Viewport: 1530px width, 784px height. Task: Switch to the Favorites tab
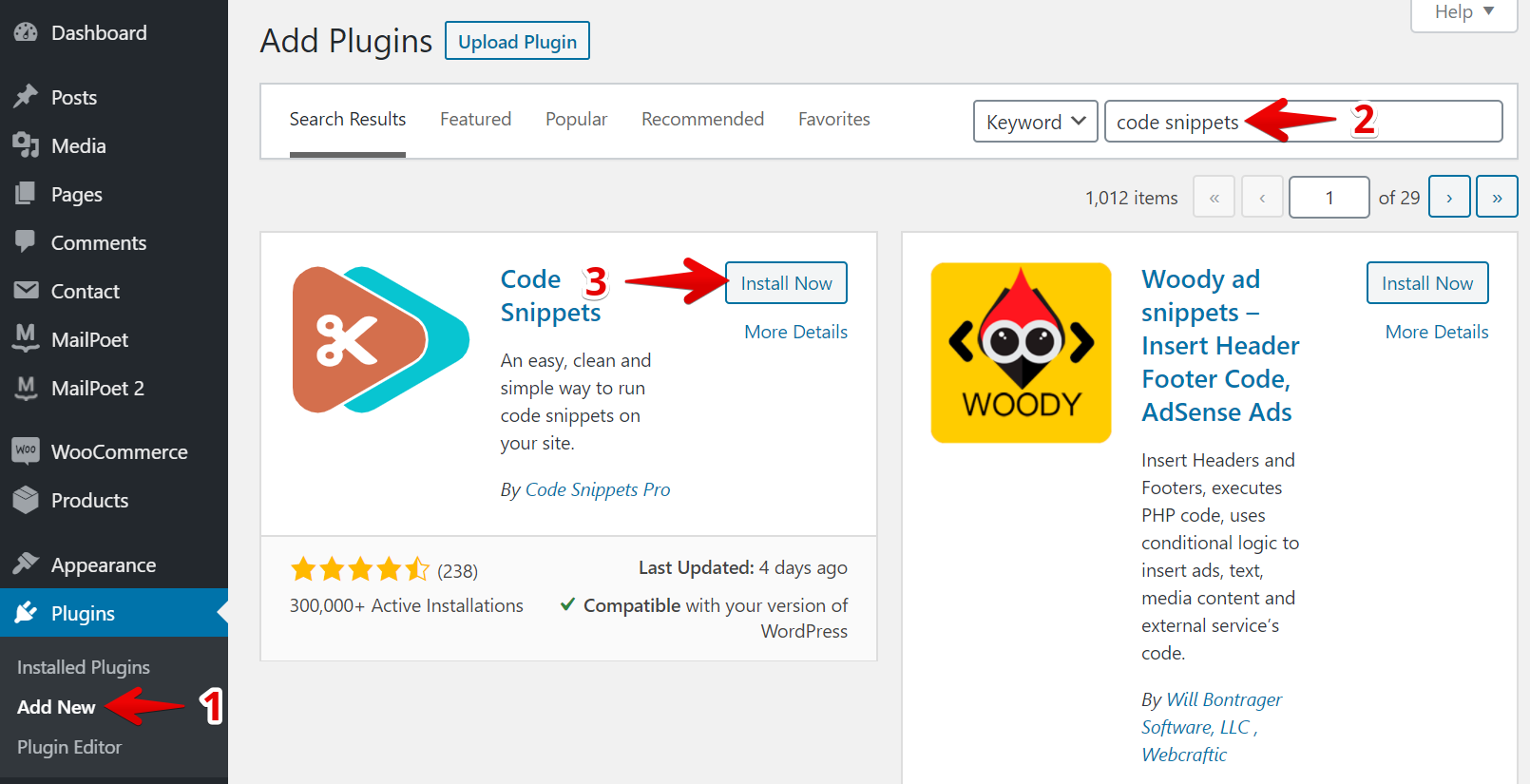click(834, 119)
